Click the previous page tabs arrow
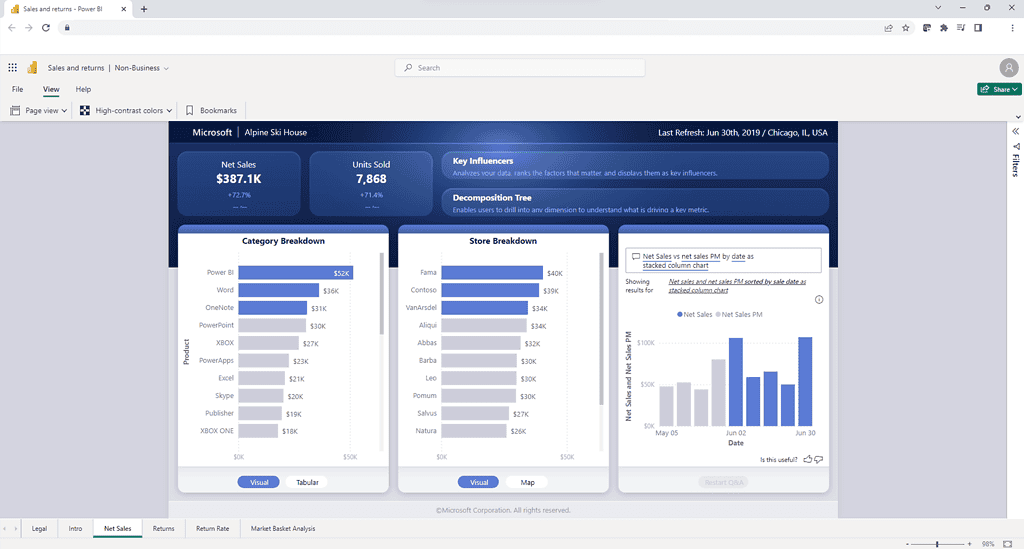The image size is (1024, 549). coord(5,529)
